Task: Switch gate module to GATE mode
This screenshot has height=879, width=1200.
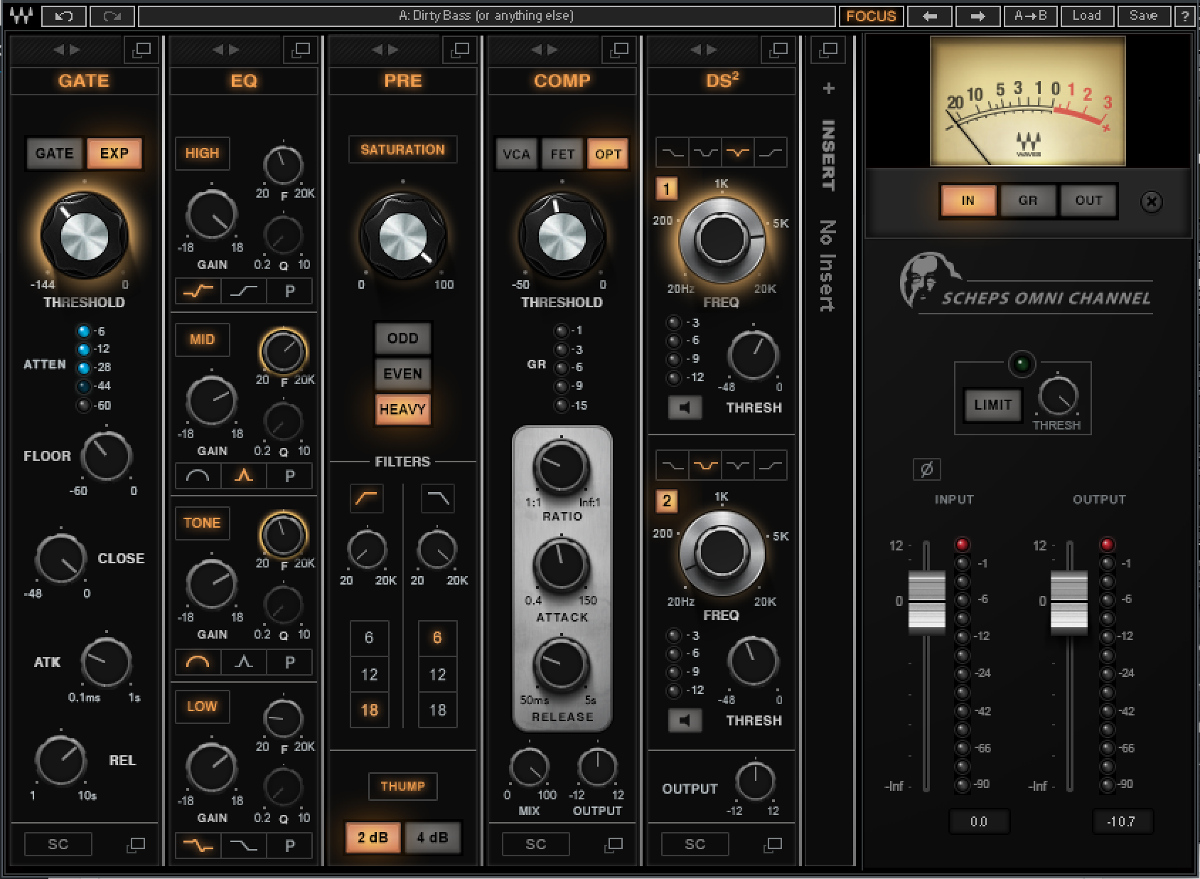Action: (x=55, y=153)
